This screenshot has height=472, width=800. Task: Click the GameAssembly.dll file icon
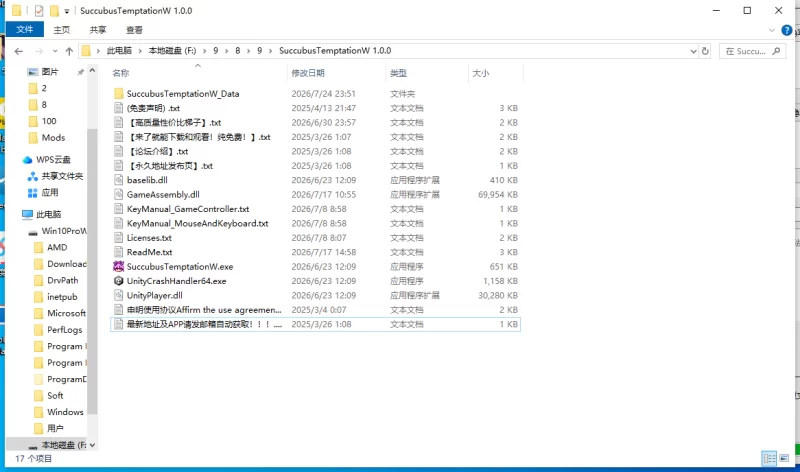pyautogui.click(x=118, y=194)
